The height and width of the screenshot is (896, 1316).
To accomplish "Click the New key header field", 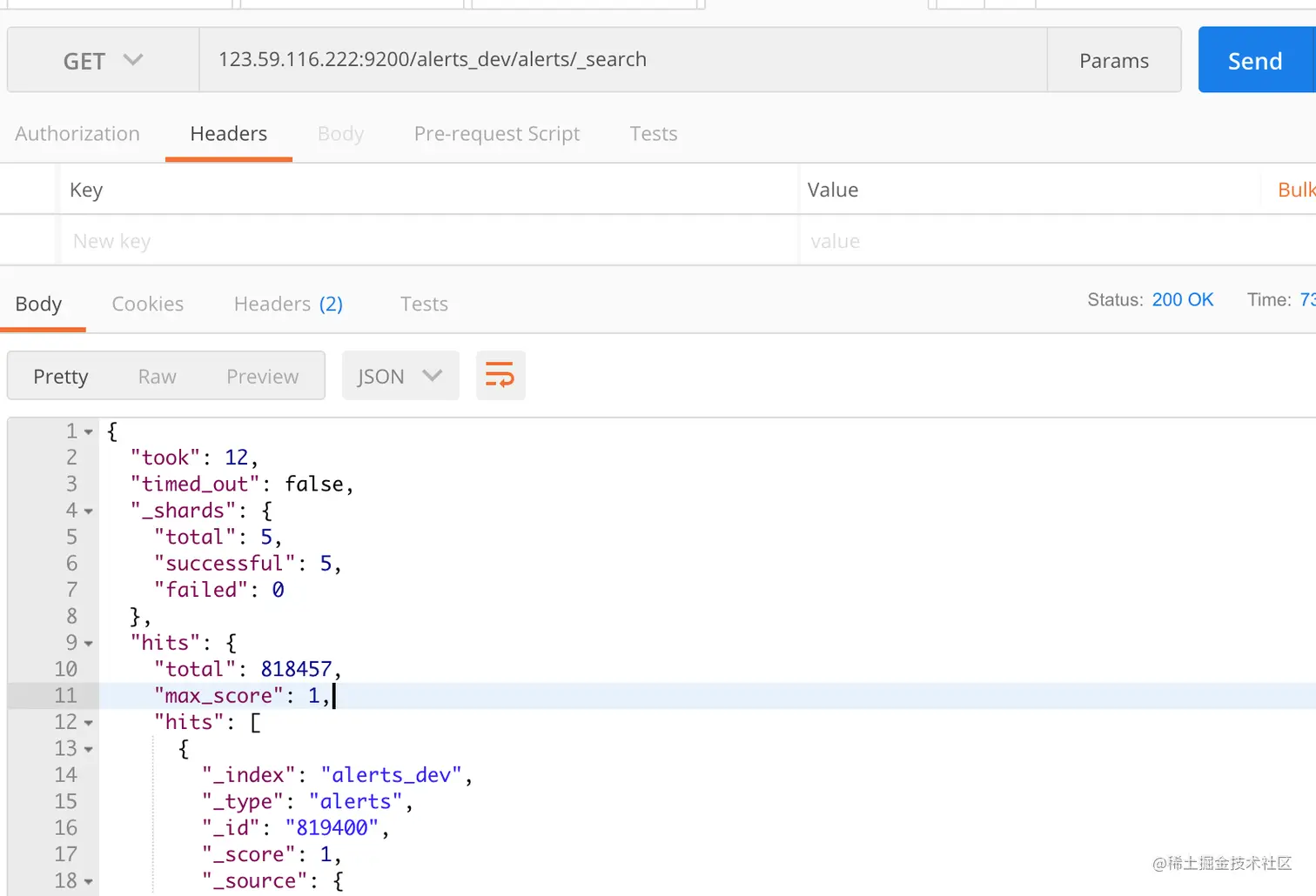I will pos(429,241).
